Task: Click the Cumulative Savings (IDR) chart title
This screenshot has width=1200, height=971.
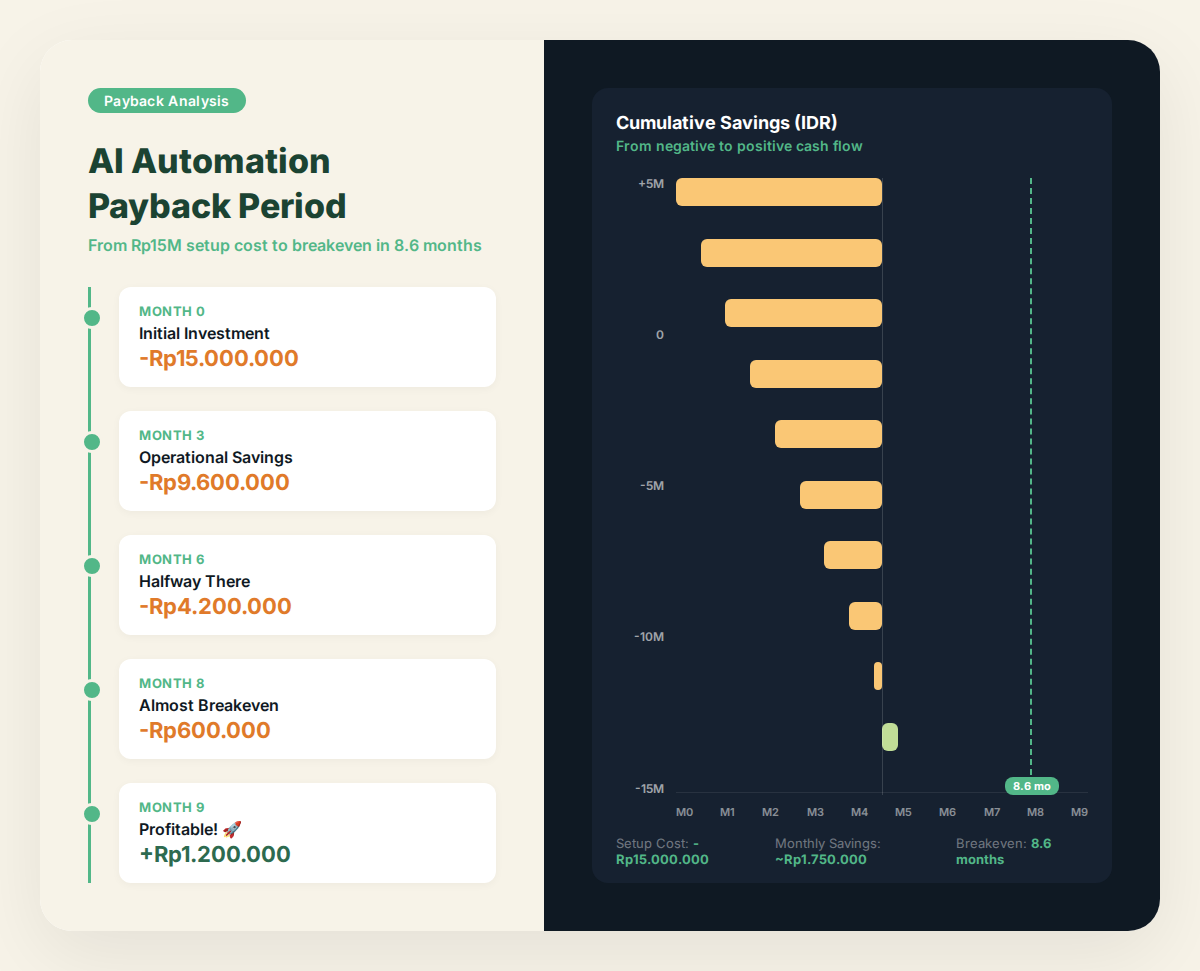Action: pyautogui.click(x=727, y=123)
